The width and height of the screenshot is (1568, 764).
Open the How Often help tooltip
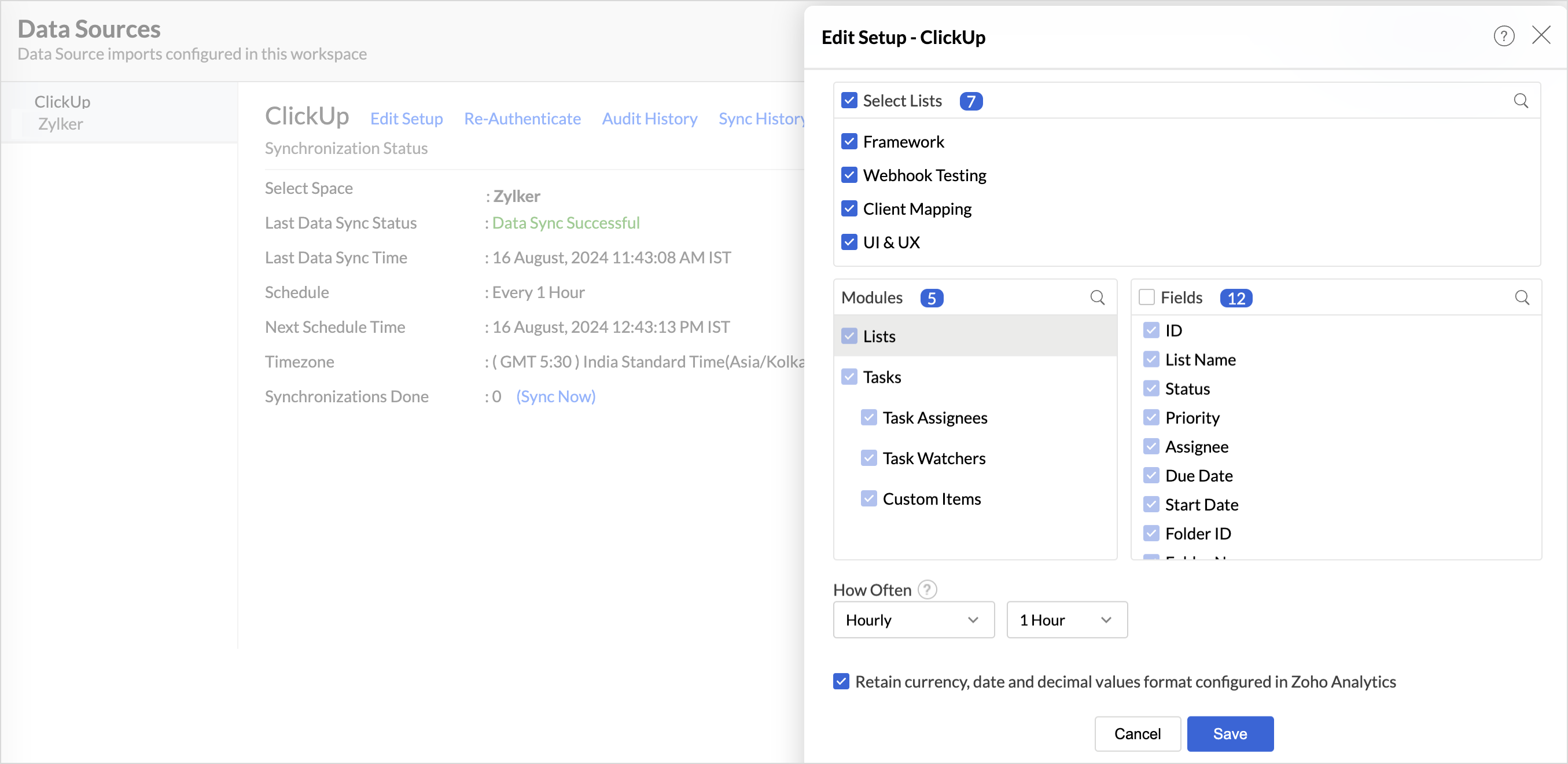[x=927, y=589]
